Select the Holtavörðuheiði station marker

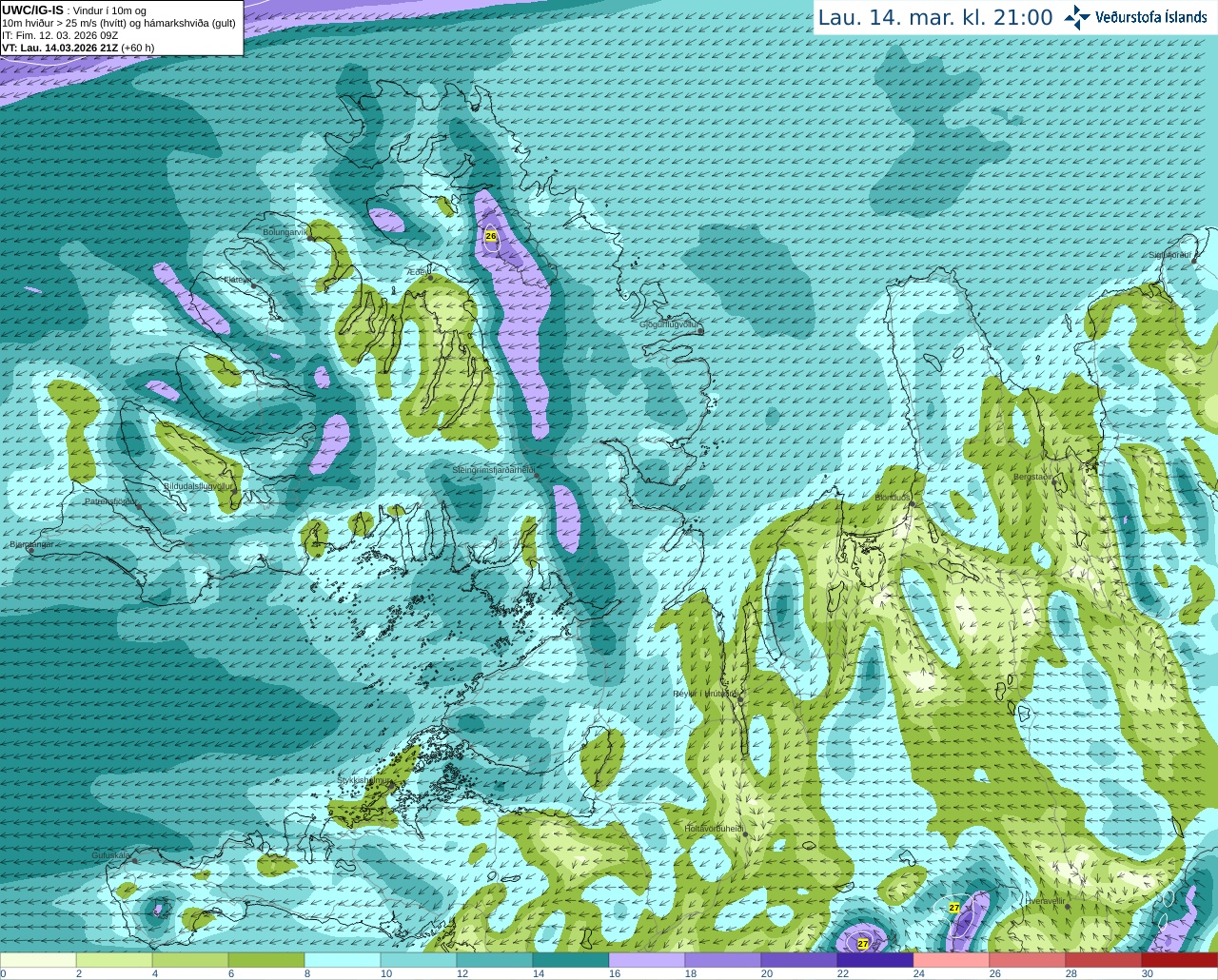click(745, 834)
